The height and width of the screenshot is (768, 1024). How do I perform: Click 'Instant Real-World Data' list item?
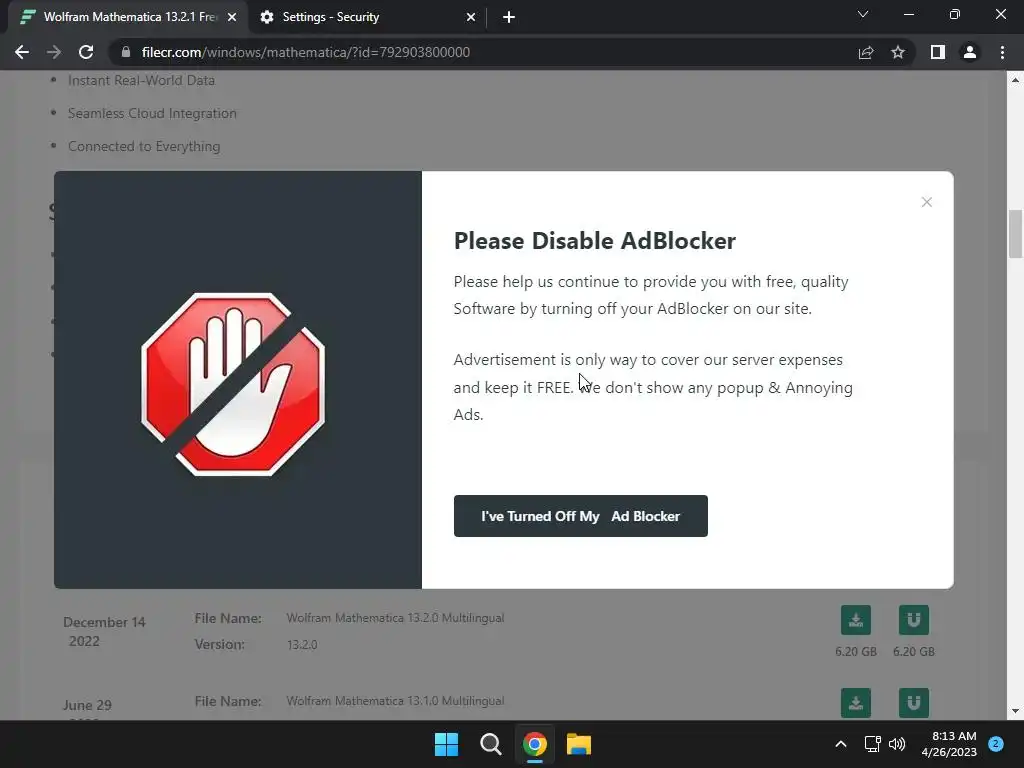pyautogui.click(x=141, y=80)
